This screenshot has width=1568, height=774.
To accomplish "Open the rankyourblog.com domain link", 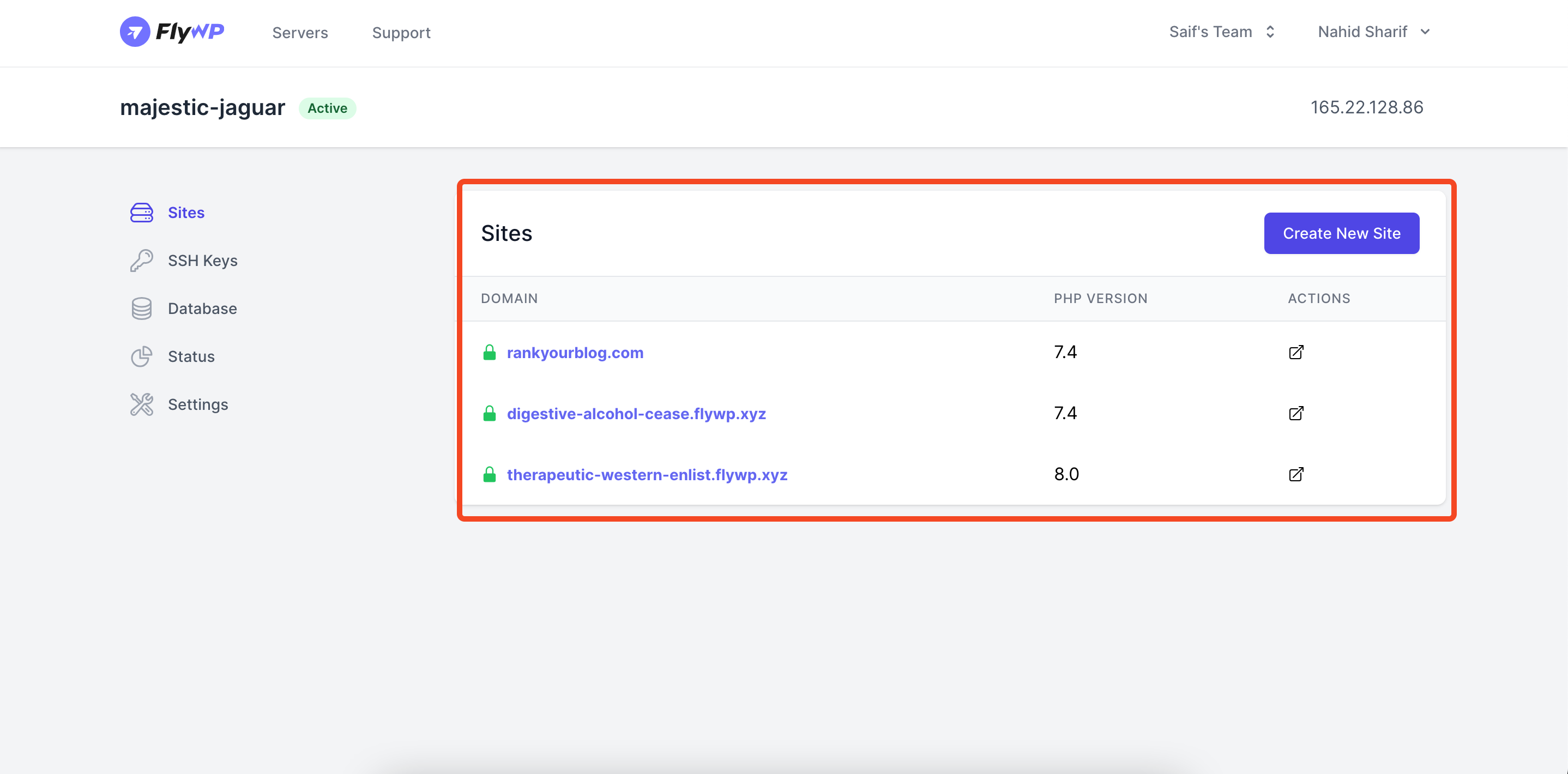I will (575, 352).
